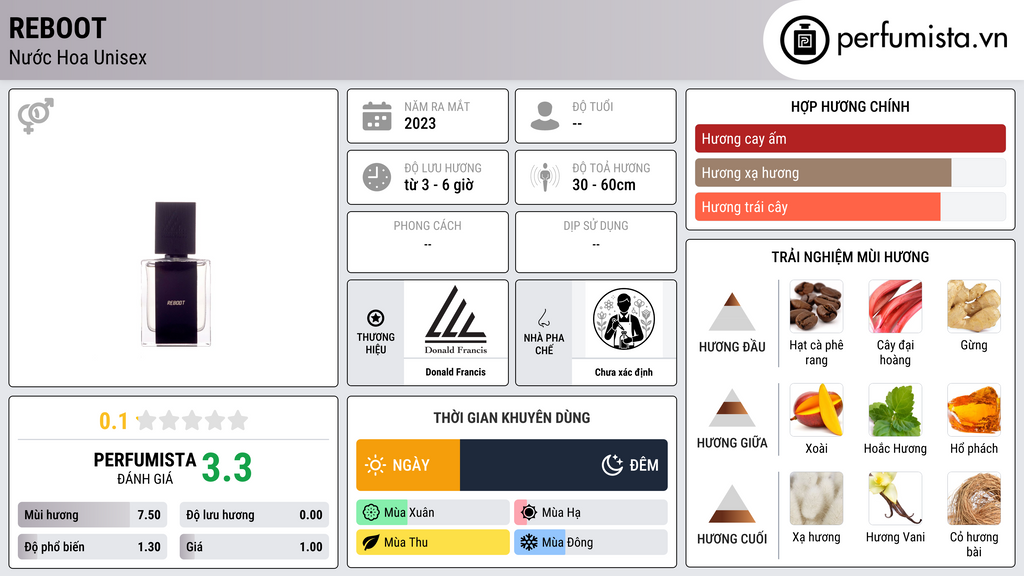
Task: Click the Donald Francis brand name label
Action: point(456,372)
